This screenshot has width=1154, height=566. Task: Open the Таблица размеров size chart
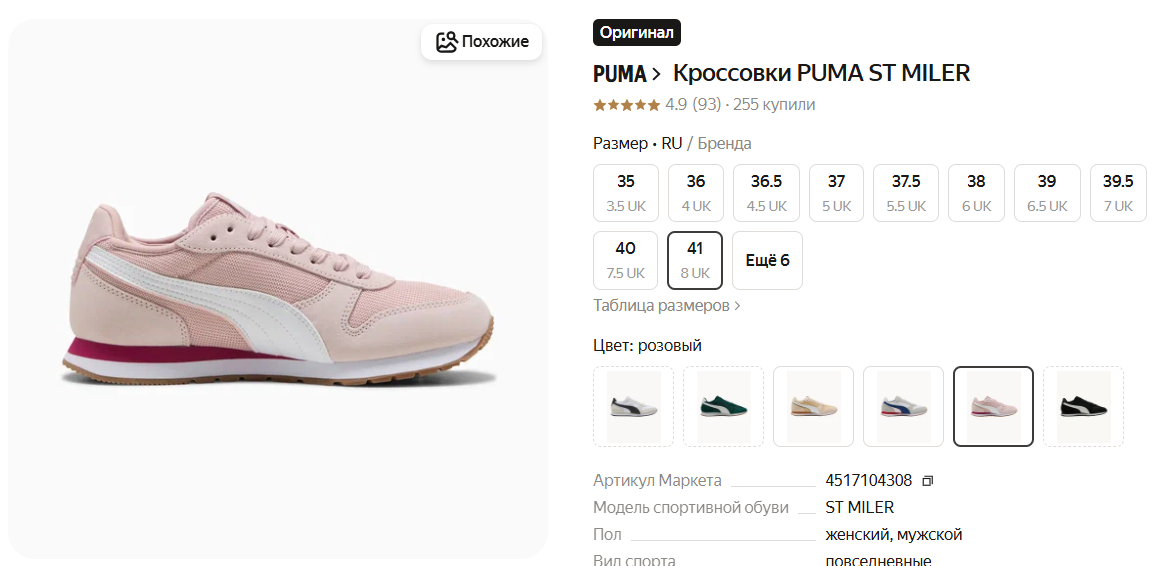[x=666, y=306]
